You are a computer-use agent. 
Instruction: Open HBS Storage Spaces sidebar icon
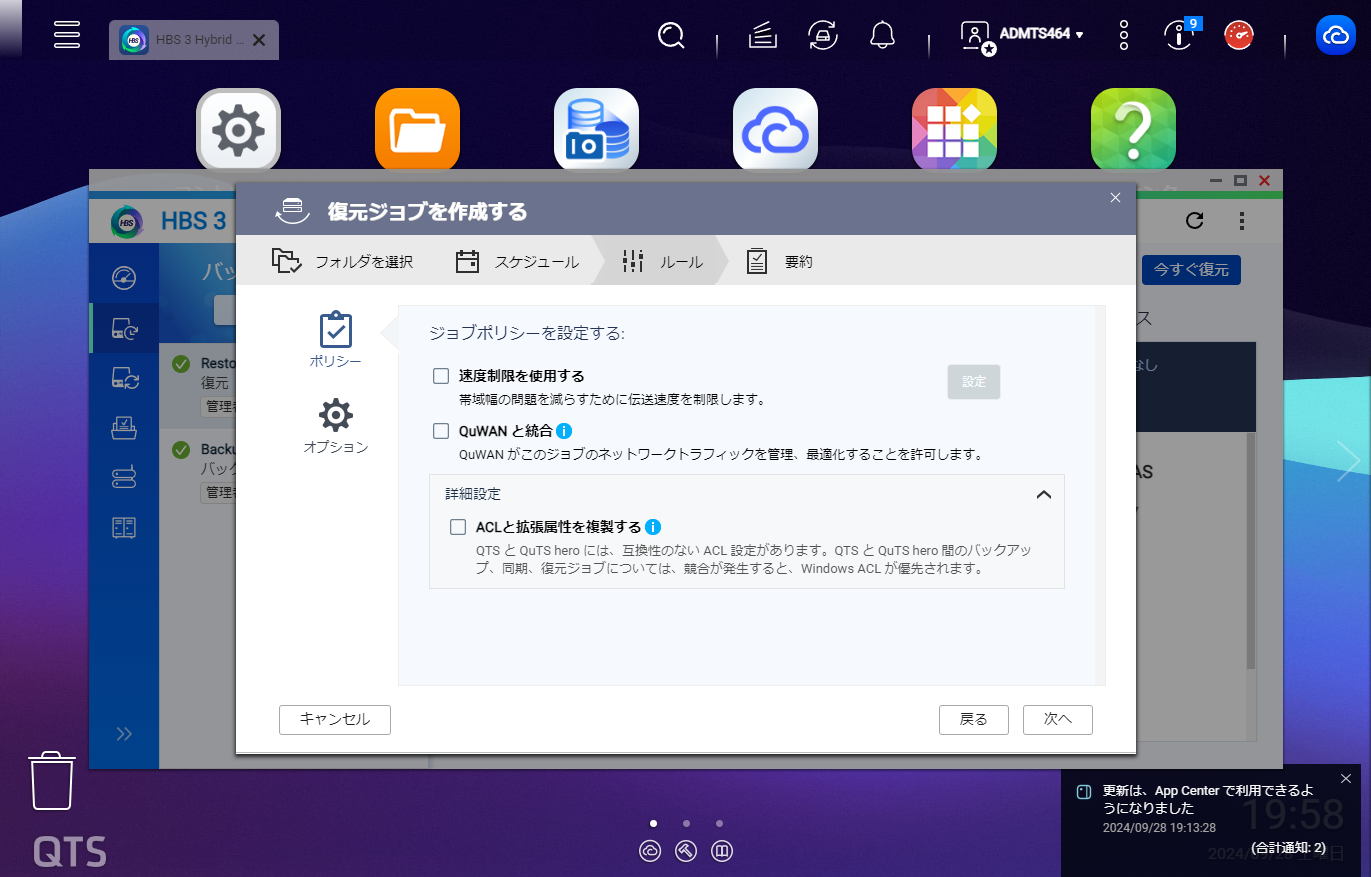point(124,478)
